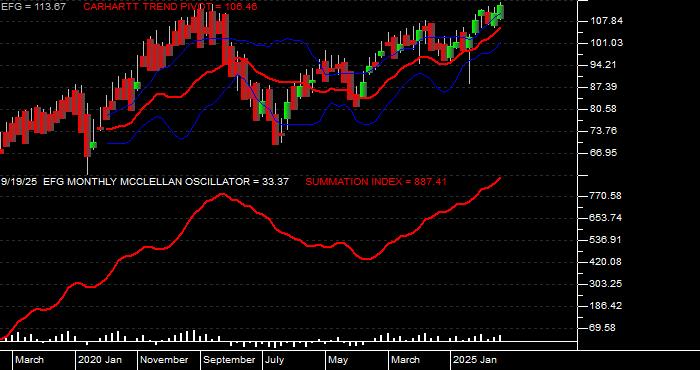Viewport: 700px width, 370px height.
Task: Select the March timeline label at far left
Action: pyautogui.click(x=29, y=360)
